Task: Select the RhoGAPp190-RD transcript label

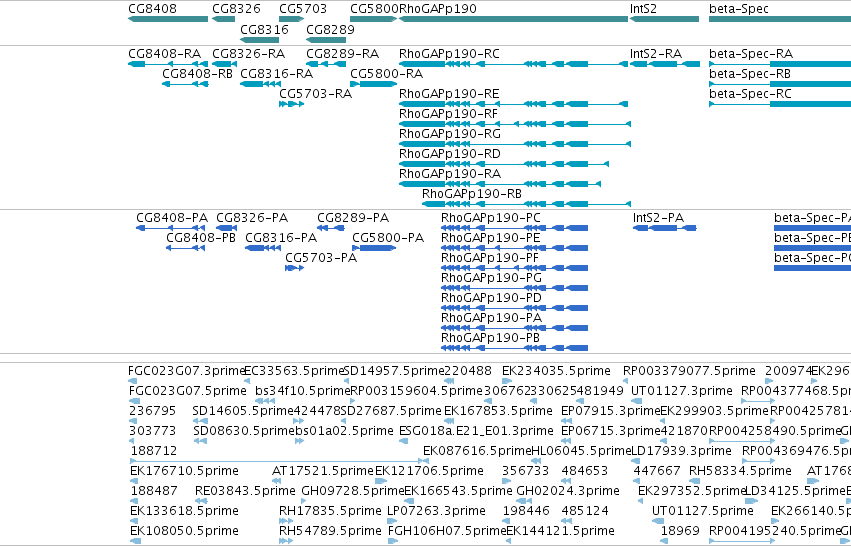Action: click(449, 154)
